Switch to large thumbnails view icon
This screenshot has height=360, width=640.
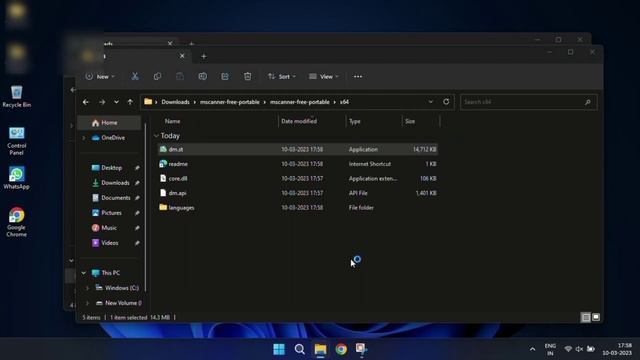596,317
